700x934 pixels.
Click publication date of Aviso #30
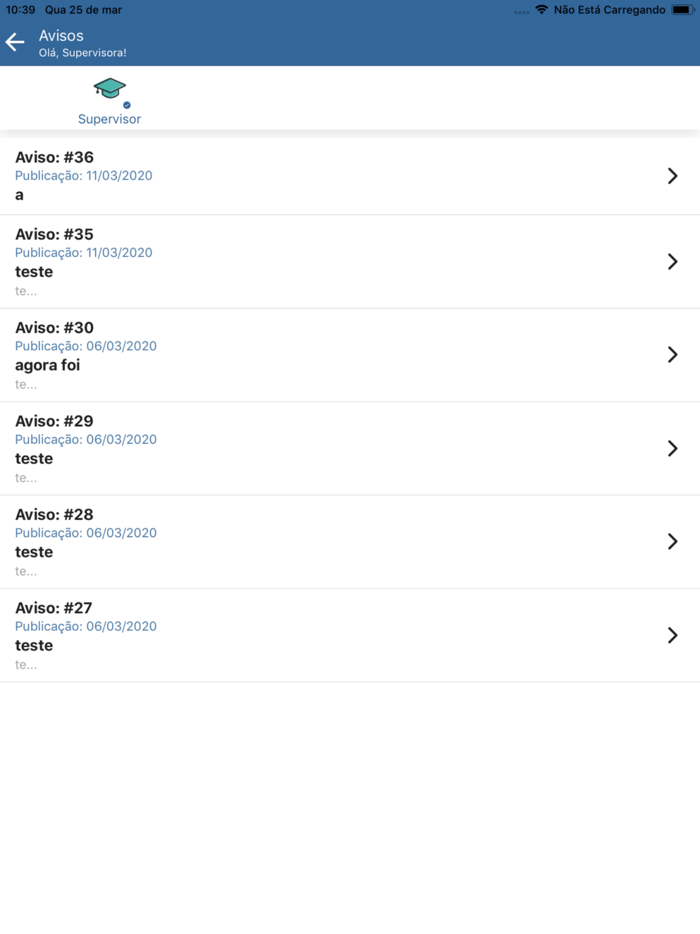(x=86, y=346)
